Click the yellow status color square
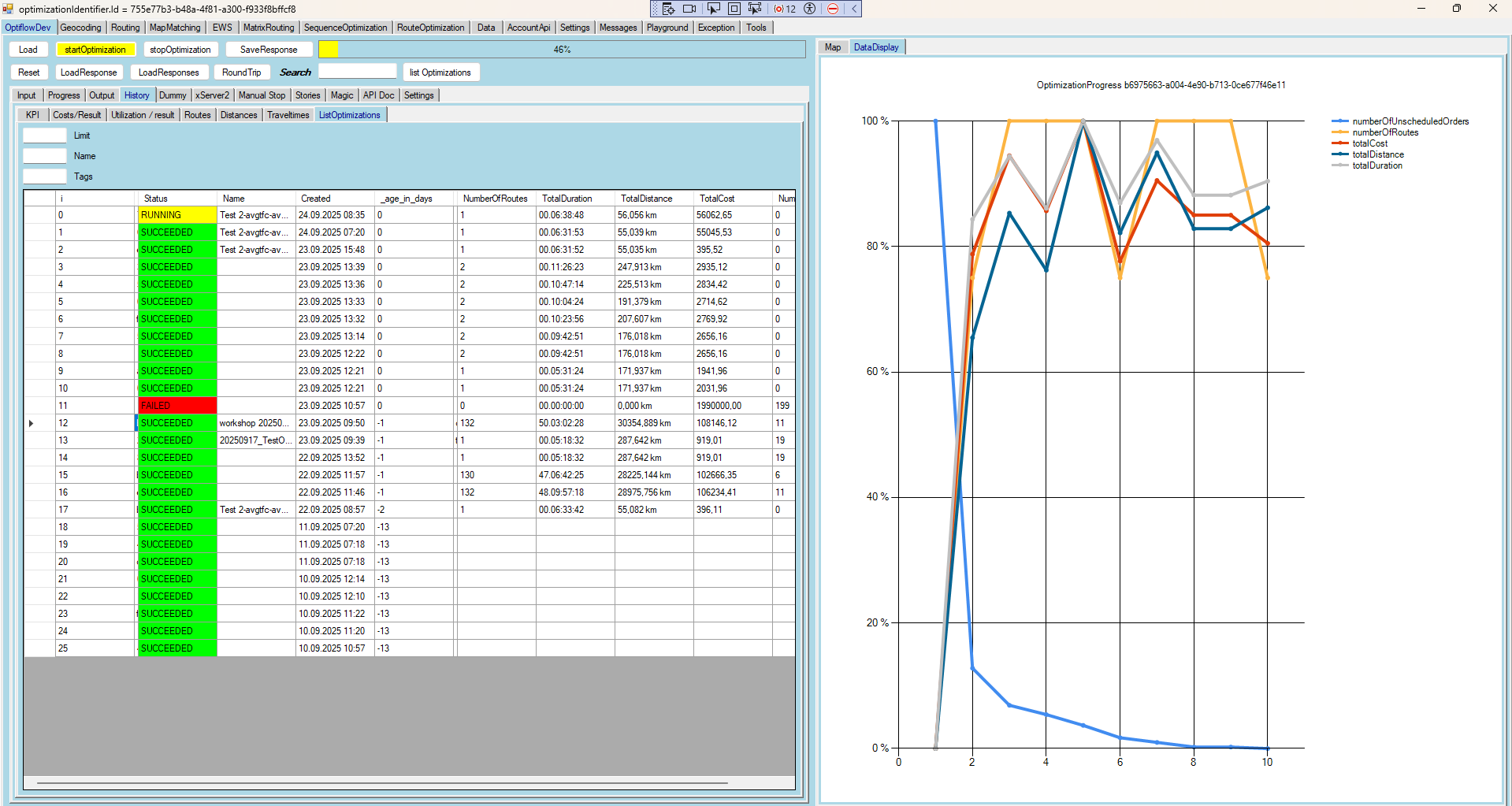 tap(329, 50)
